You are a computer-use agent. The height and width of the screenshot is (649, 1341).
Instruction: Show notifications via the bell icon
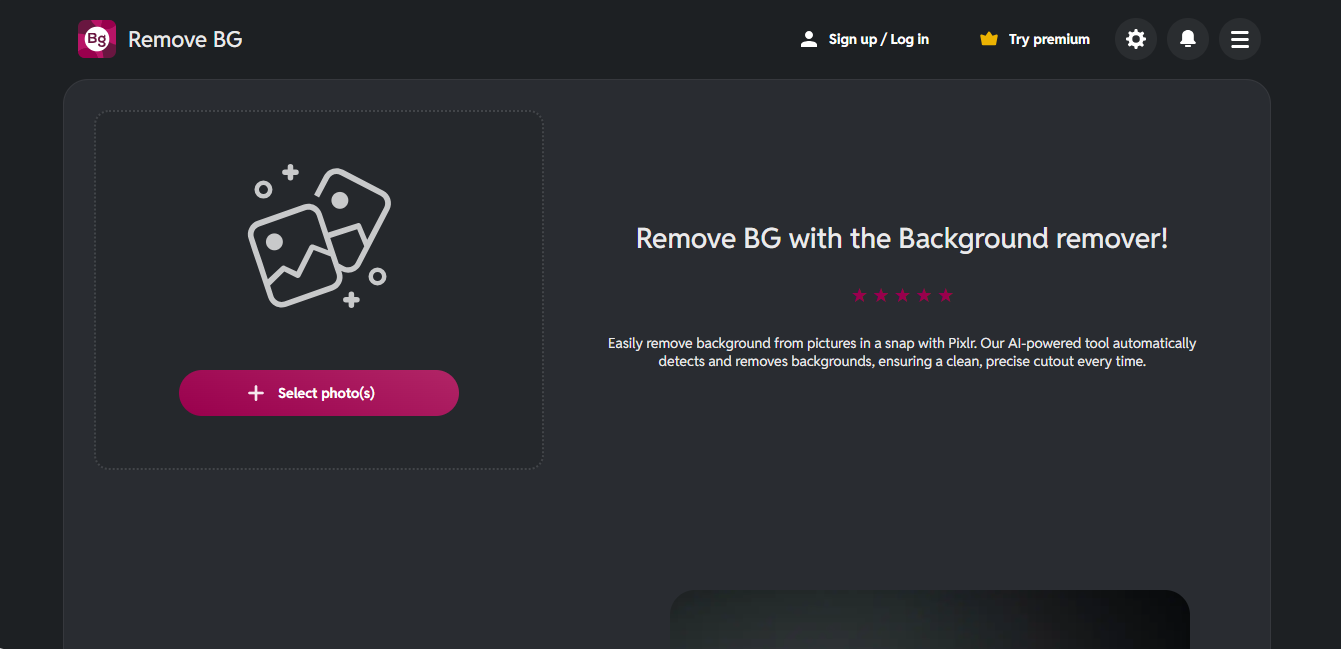(1188, 39)
